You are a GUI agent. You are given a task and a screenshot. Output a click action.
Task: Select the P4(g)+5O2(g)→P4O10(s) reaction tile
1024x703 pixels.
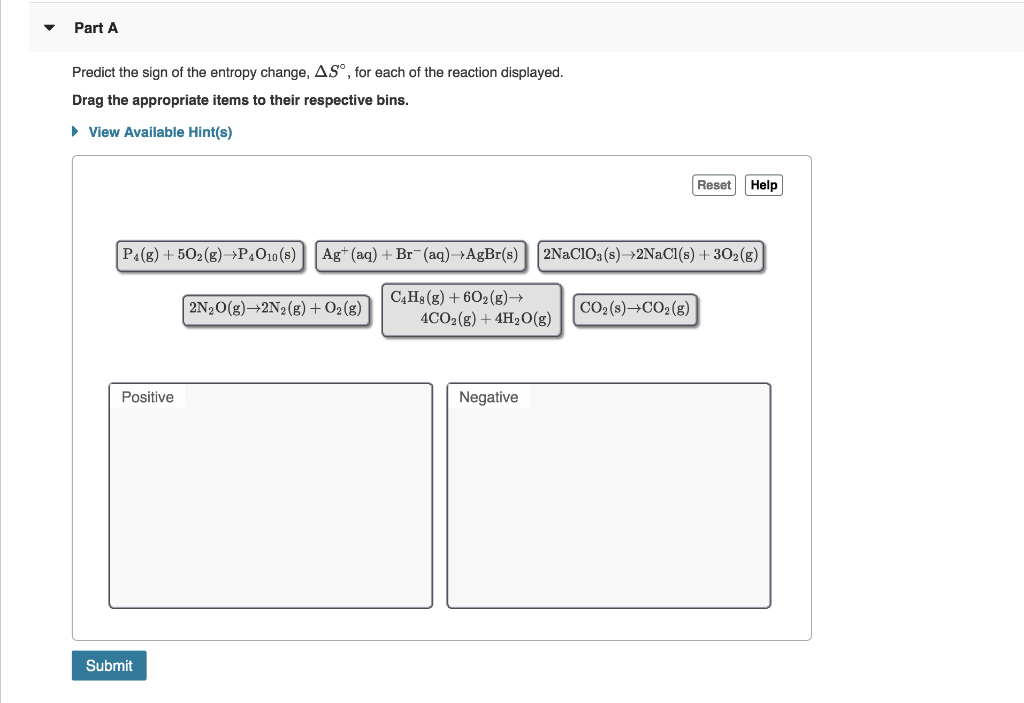[210, 255]
